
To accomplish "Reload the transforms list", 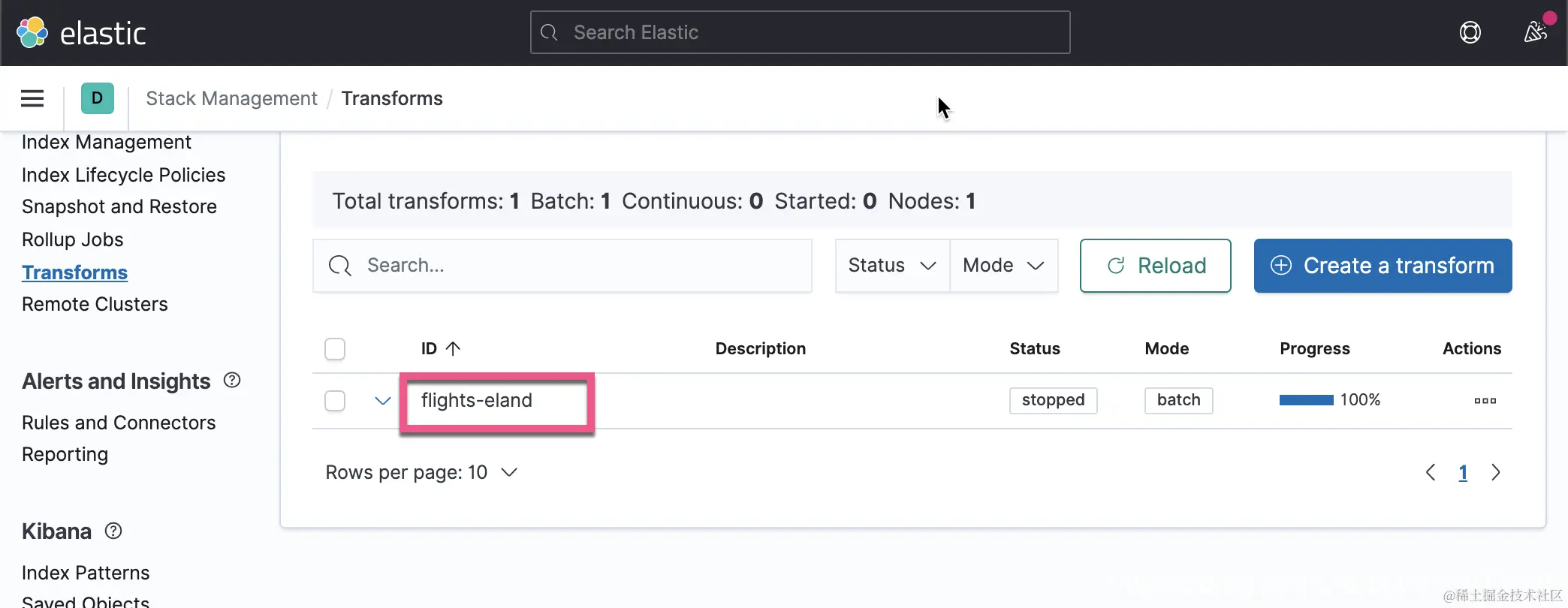I will click(x=1155, y=266).
